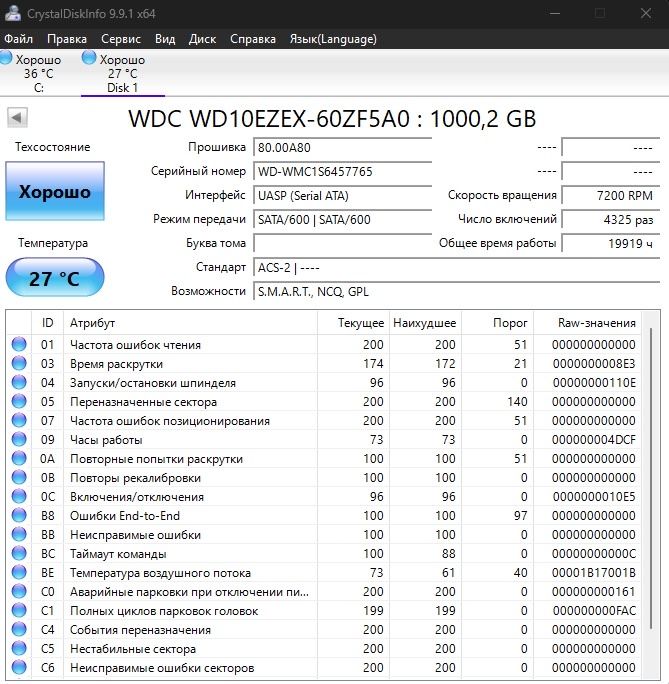Click status orb for attribute 0B recalibration retries
The height and width of the screenshot is (684, 669).
point(19,477)
